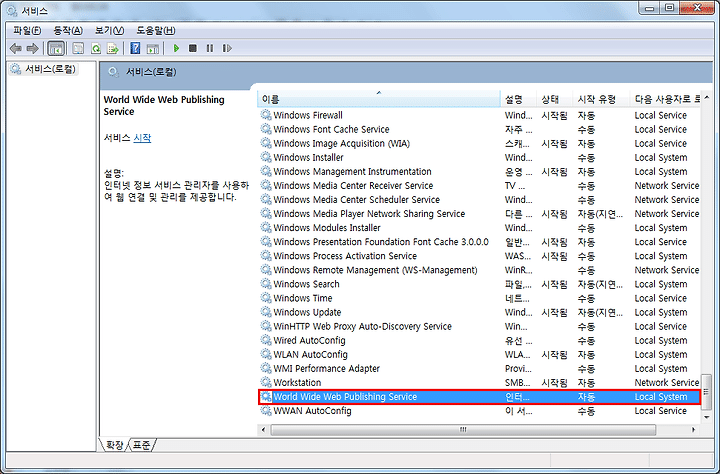720x474 pixels.
Task: Toggle the console tree show/hide button
Action: [x=56, y=48]
